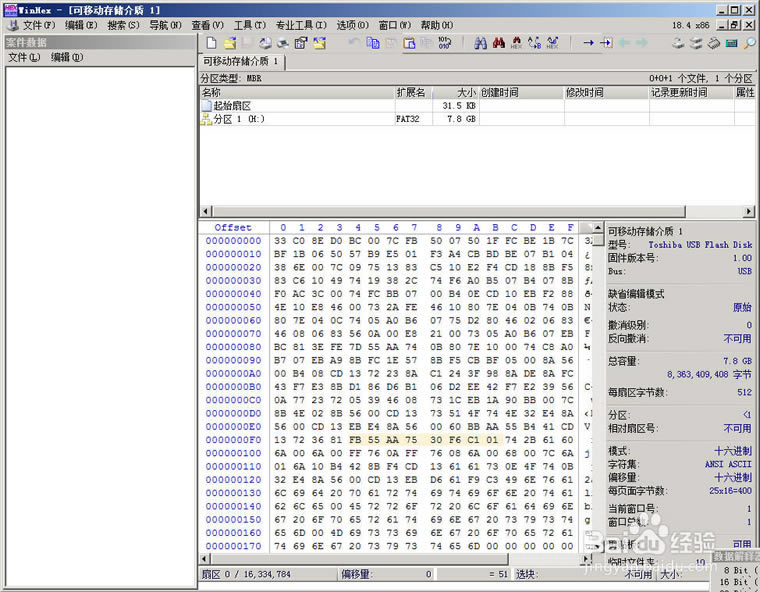
Task: Sort the list by the 大小 column header
Action: (465, 92)
